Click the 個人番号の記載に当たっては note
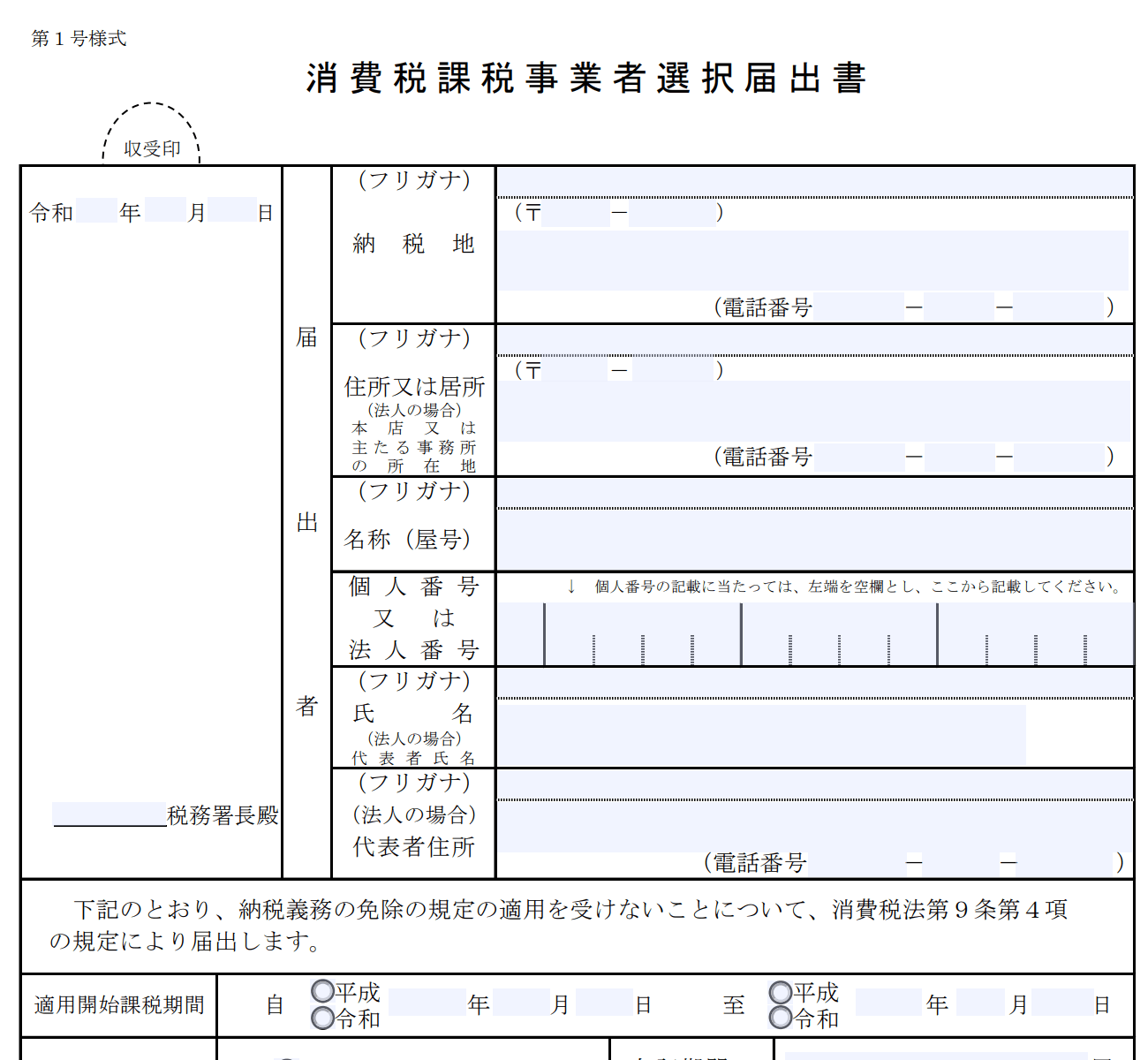Image resolution: width=1148 pixels, height=1060 pixels. 857,587
